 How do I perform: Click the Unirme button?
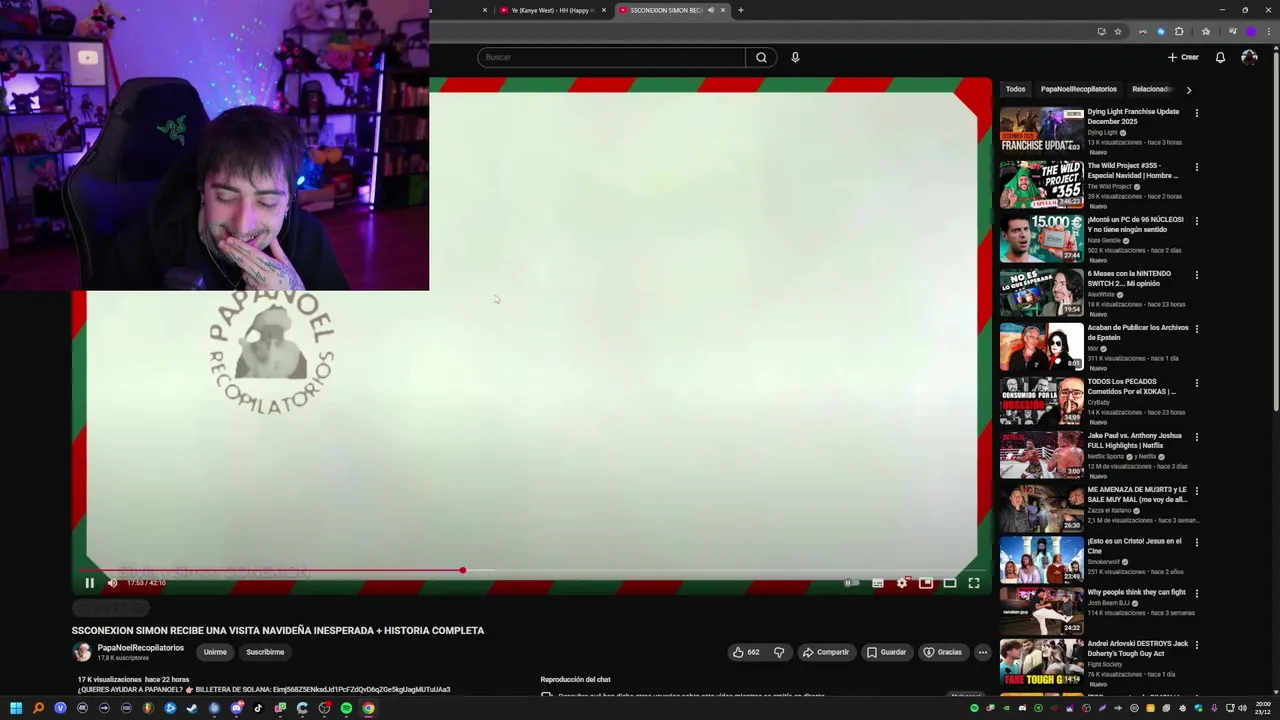pos(215,652)
